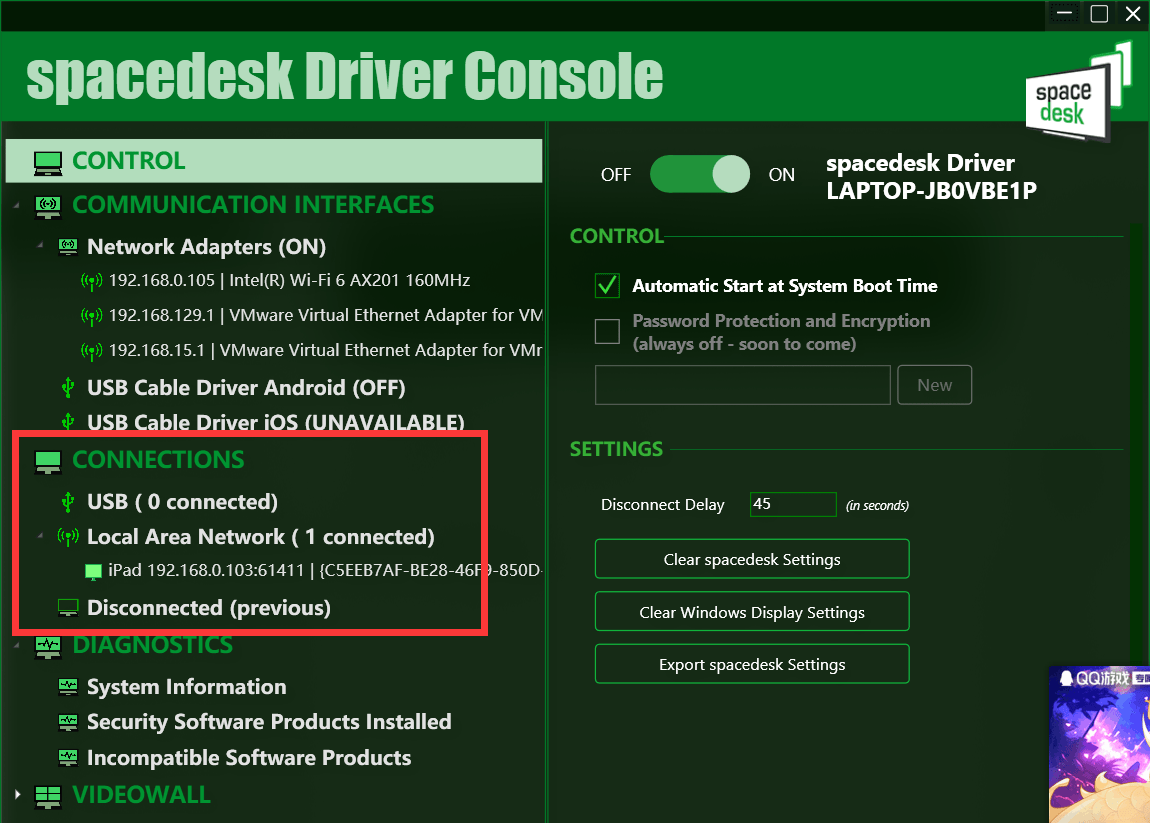Select Disconnected (previous)
The width and height of the screenshot is (1150, 823).
pyautogui.click(x=208, y=608)
